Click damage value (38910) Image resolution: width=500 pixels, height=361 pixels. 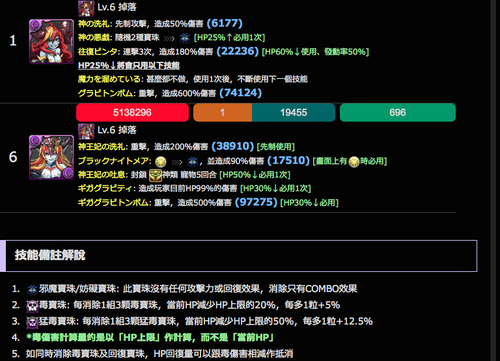pyautogui.click(x=233, y=146)
